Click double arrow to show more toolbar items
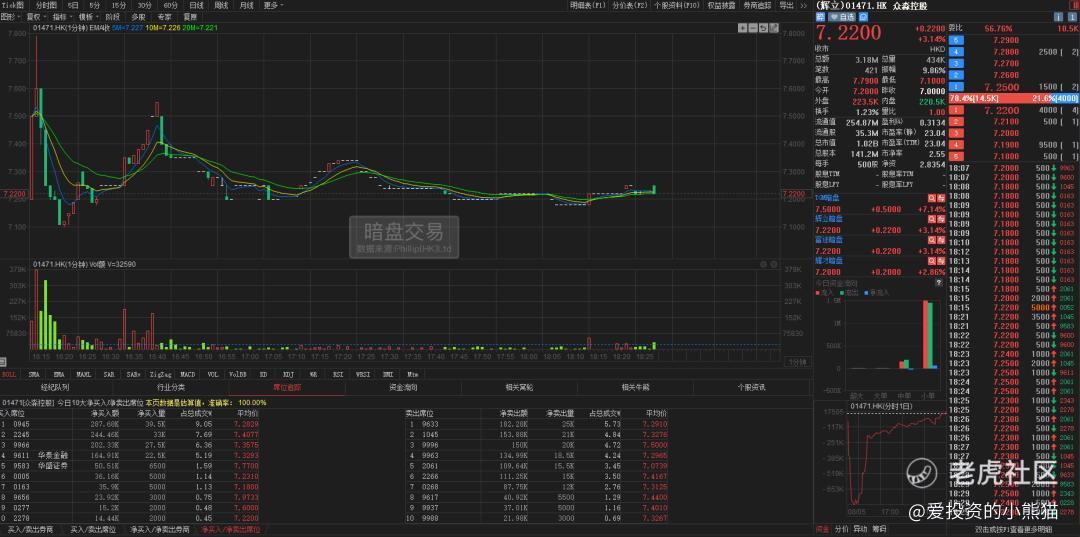The image size is (1080, 537). pyautogui.click(x=803, y=6)
